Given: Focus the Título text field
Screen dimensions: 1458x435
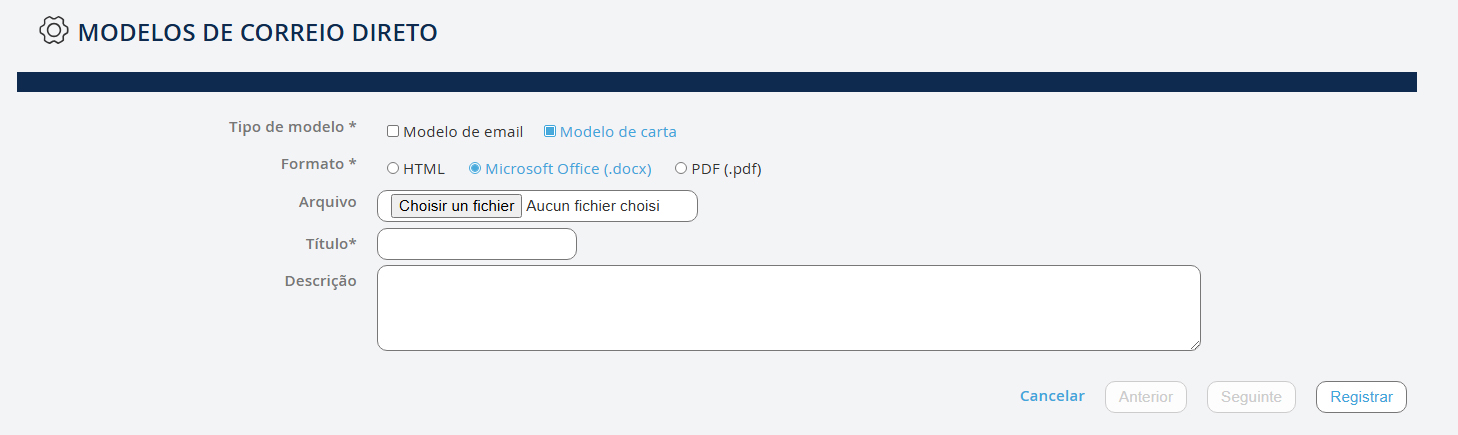Looking at the screenshot, I should pos(477,244).
